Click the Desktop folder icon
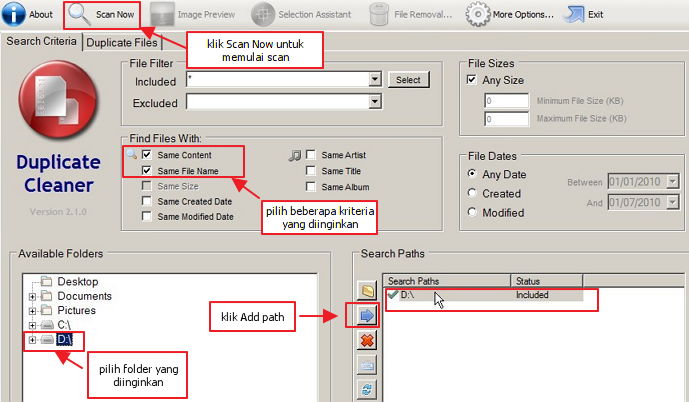This screenshot has height=402, width=689. coord(47,281)
